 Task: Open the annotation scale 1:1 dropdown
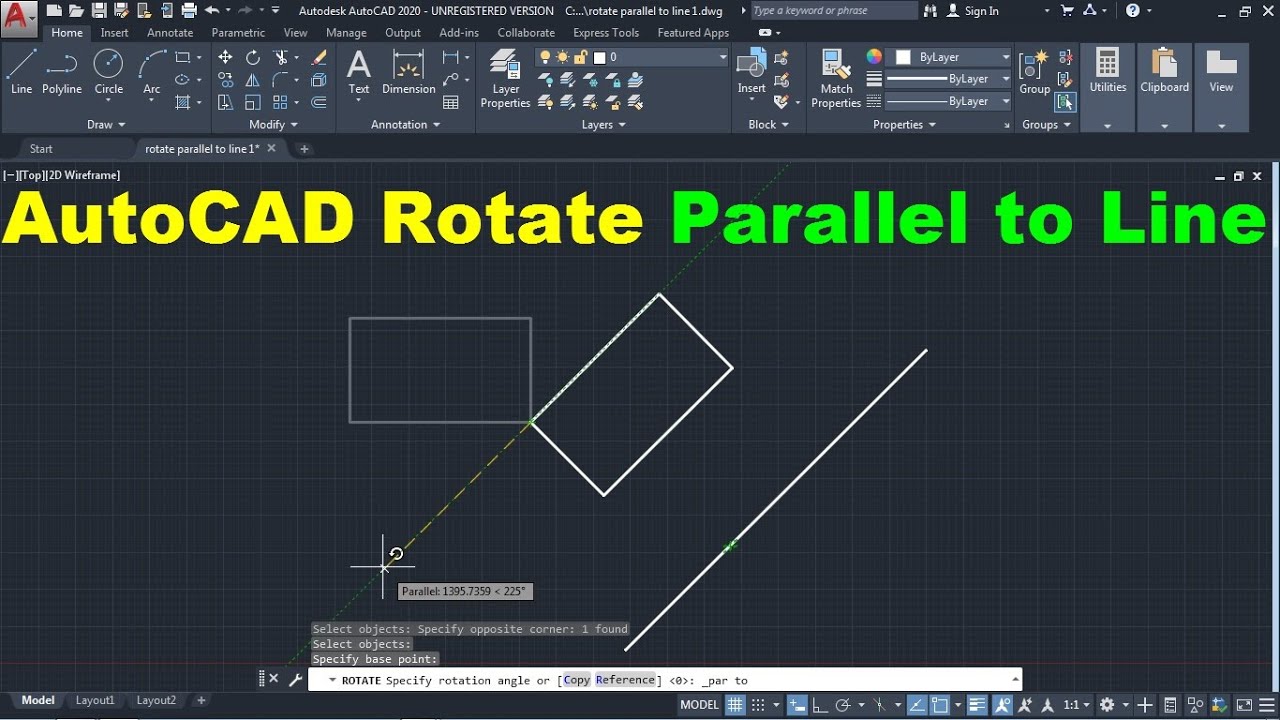point(1076,704)
